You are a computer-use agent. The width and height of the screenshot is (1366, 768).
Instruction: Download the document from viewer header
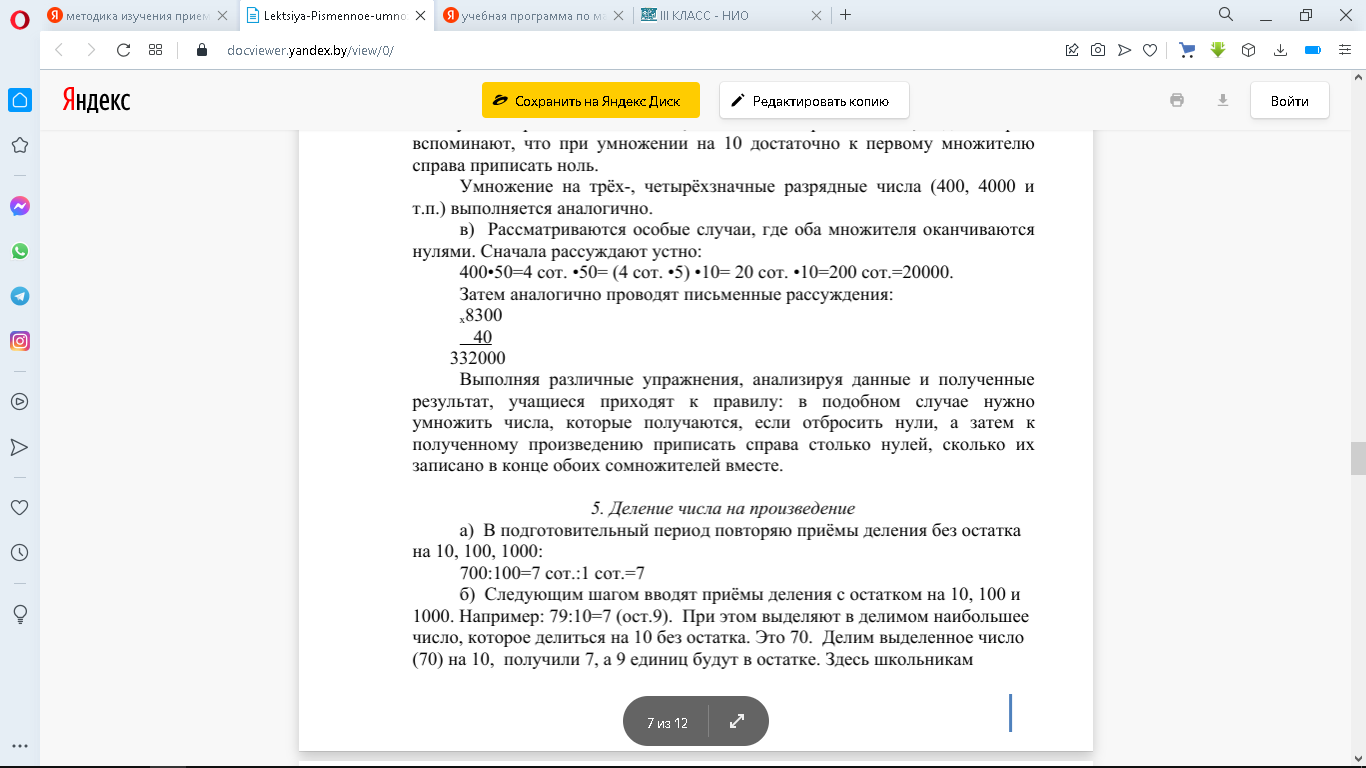click(1222, 100)
